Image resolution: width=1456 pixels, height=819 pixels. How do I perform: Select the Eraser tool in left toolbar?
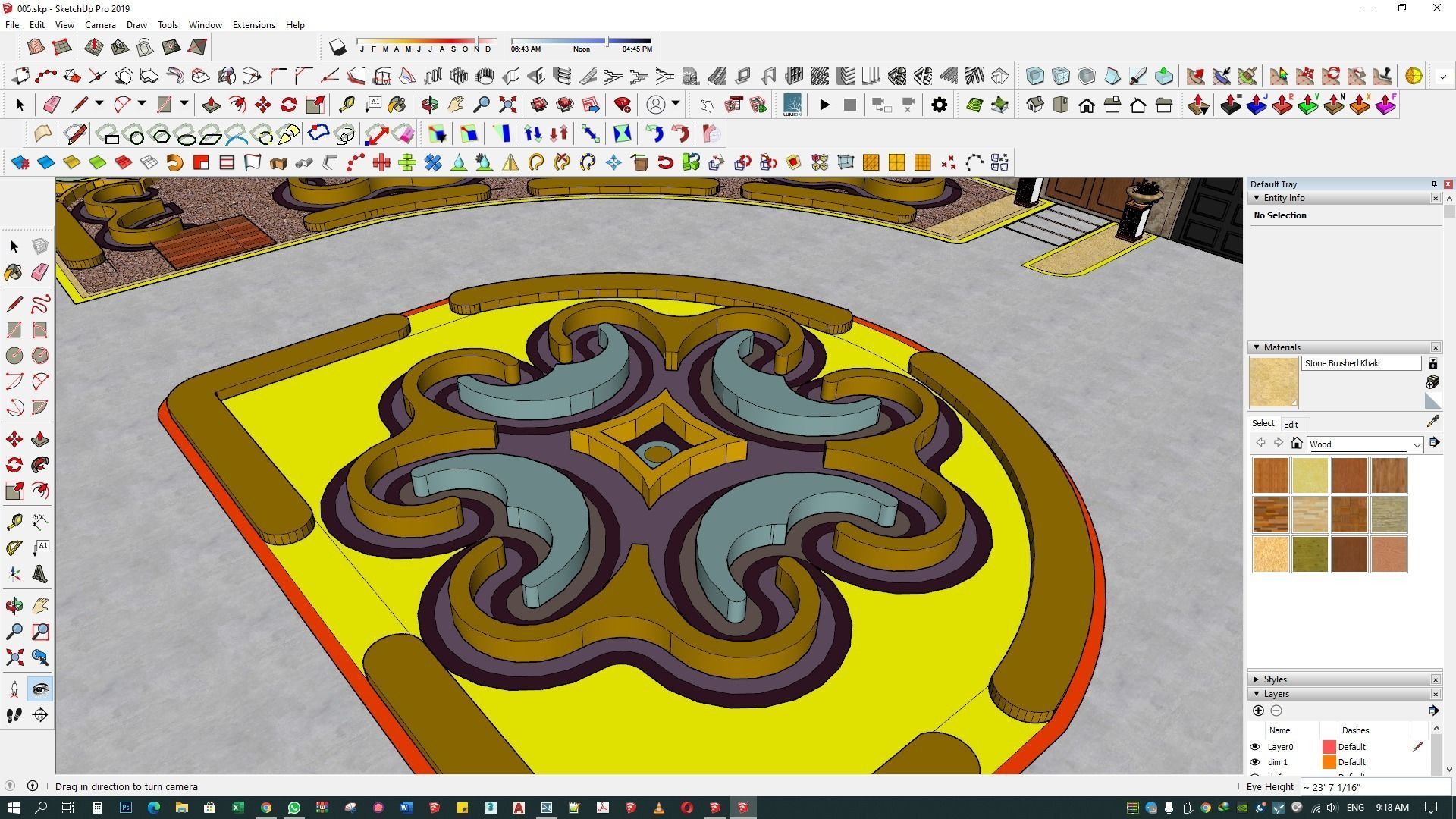(40, 272)
